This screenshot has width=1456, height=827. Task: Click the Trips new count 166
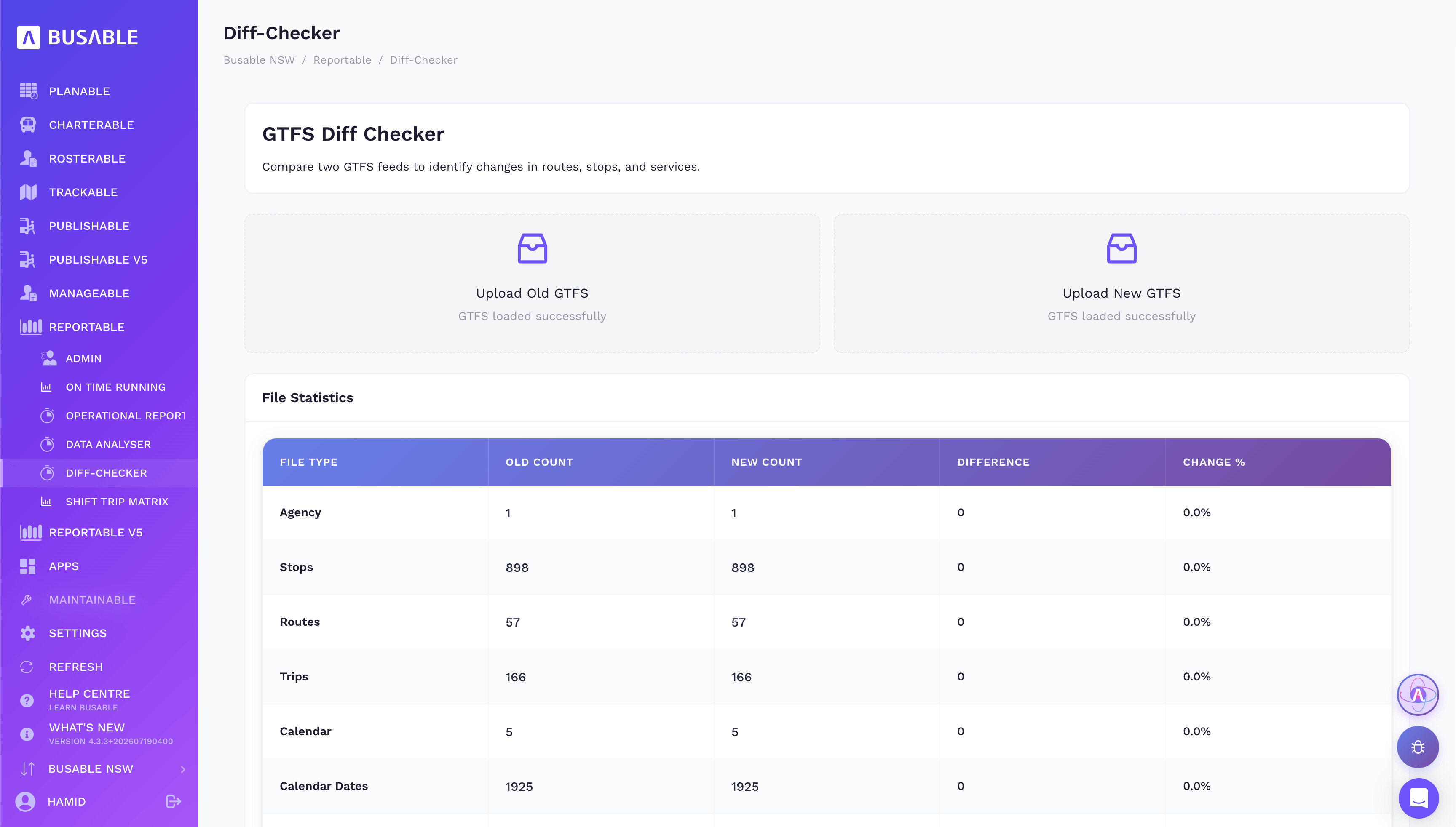(741, 677)
